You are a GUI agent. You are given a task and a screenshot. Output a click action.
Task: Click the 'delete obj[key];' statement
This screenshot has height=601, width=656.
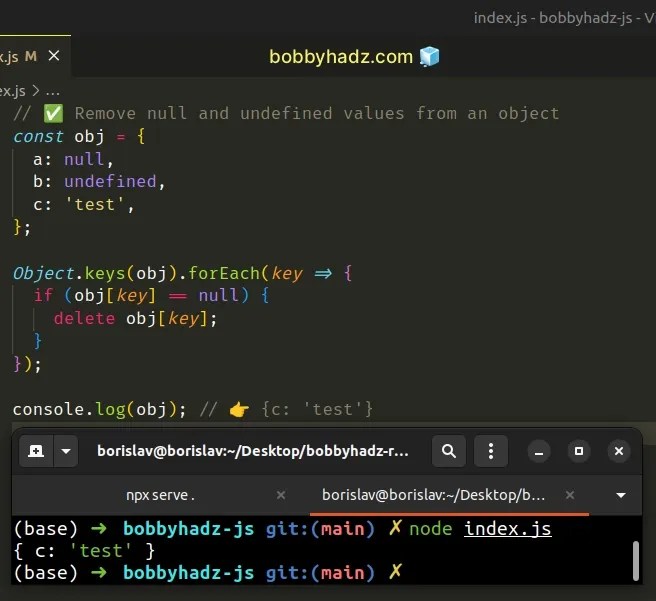(136, 319)
